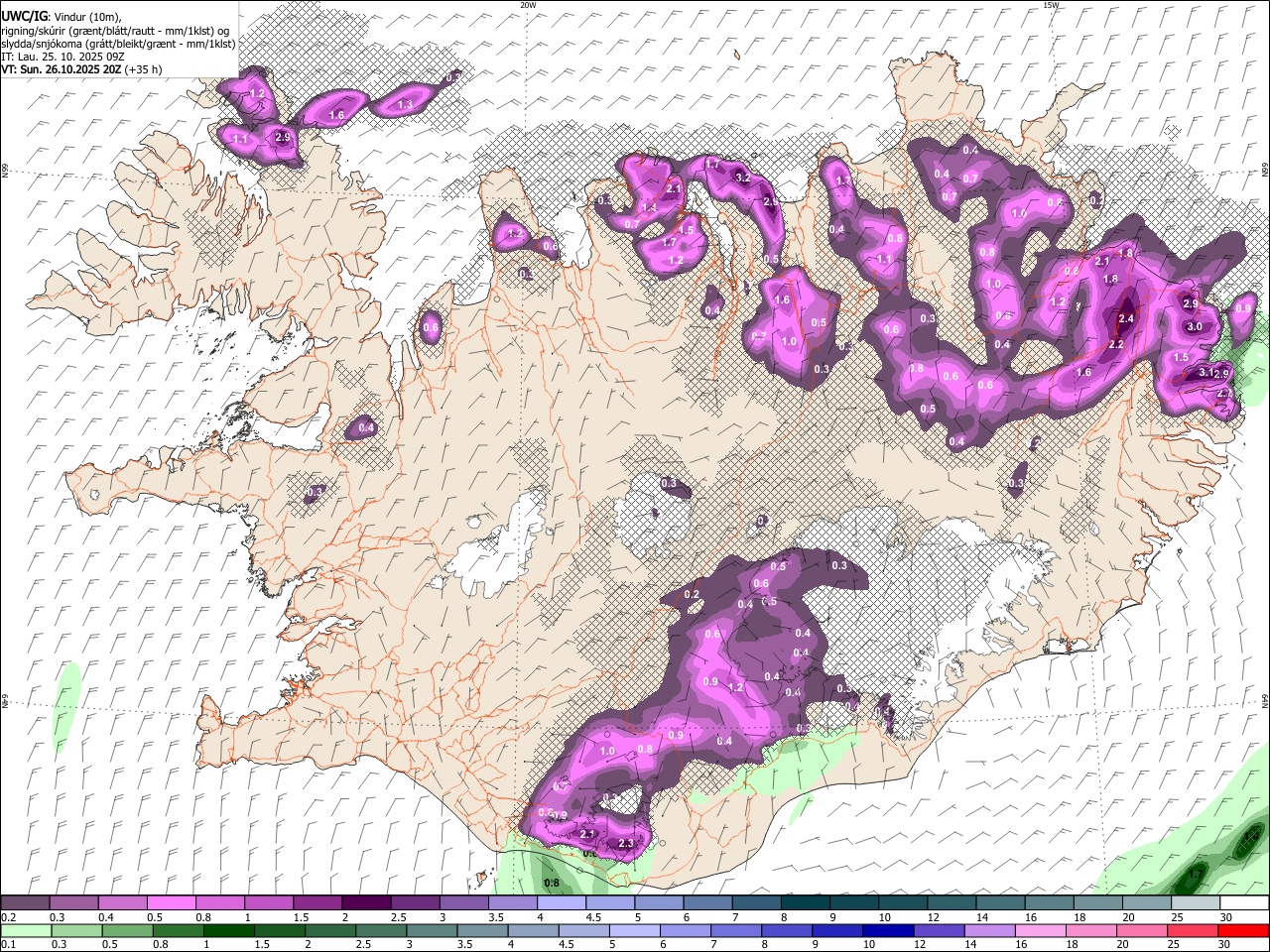Click the '15W' longitude label at top
1270x952 pixels.
tap(1051, 5)
